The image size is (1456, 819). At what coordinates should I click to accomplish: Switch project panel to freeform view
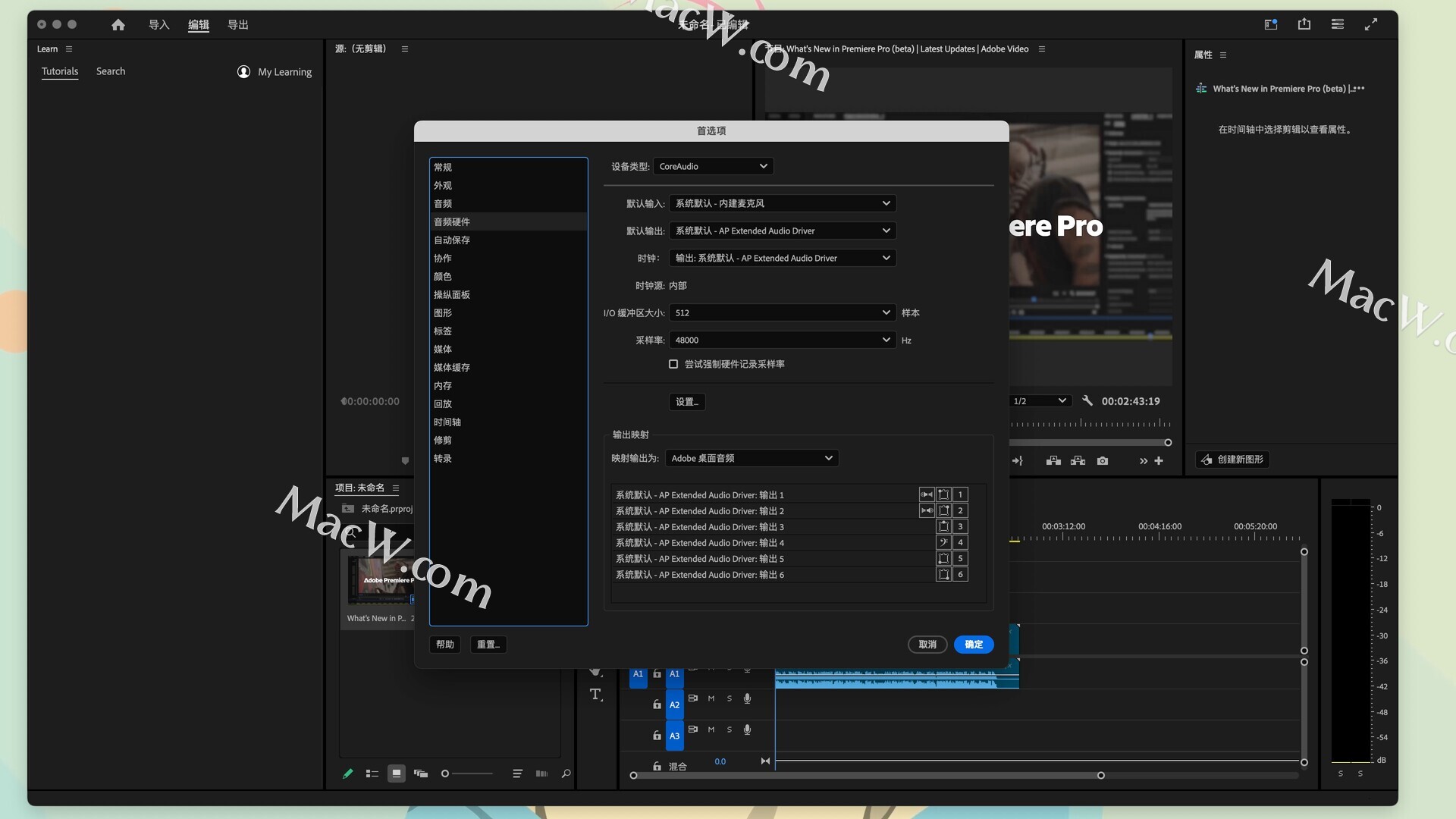(x=421, y=773)
